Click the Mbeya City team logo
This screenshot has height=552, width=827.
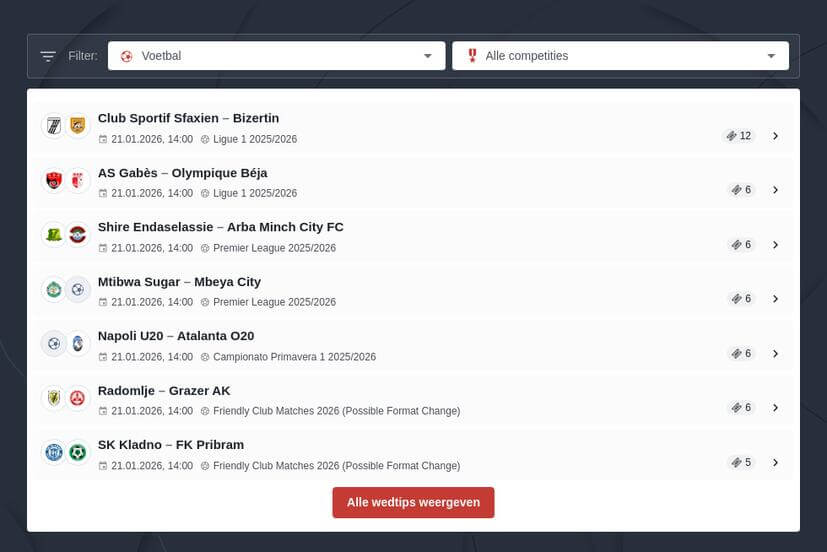pyautogui.click(x=78, y=290)
